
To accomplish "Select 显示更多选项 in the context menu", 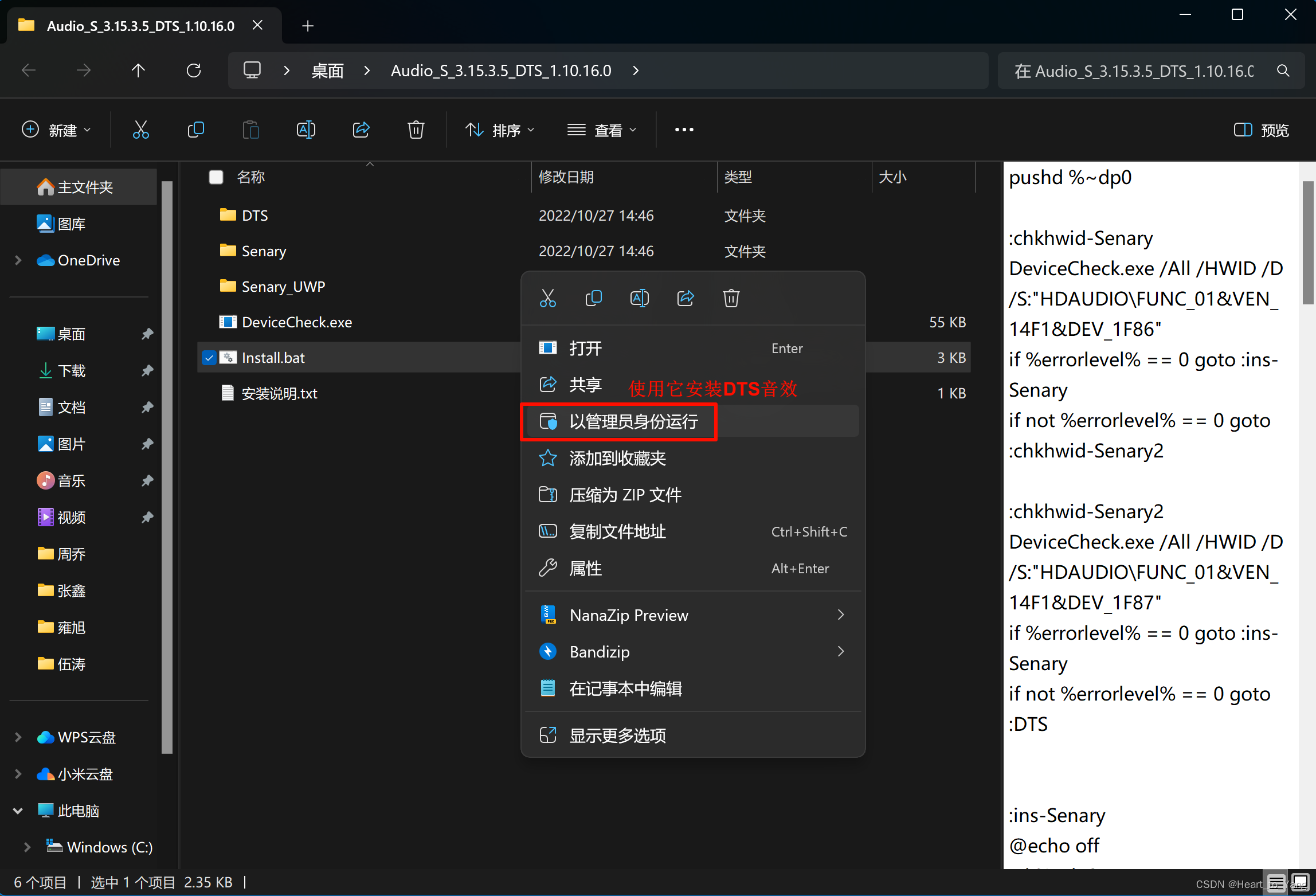I will [x=617, y=735].
